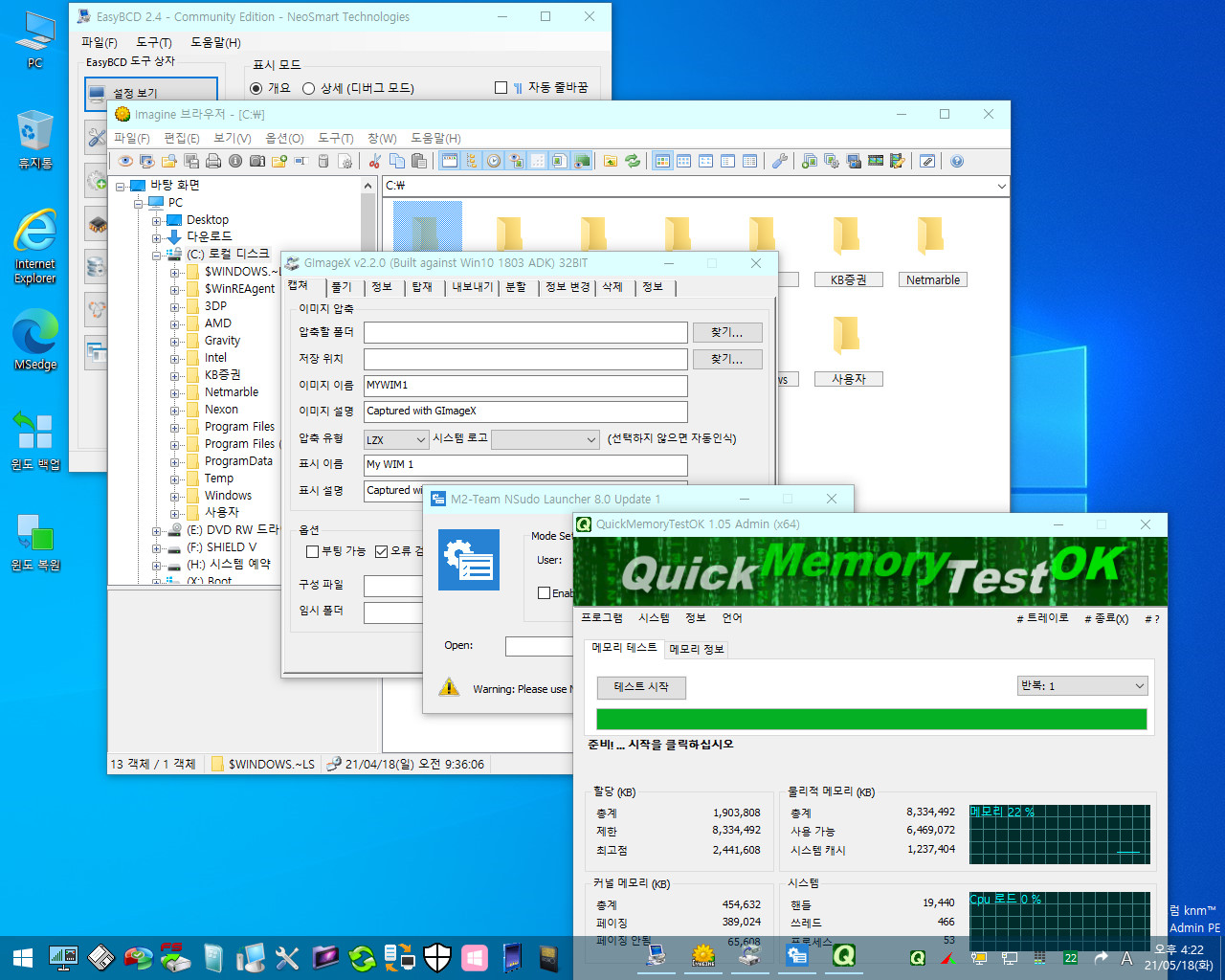Select the 개요 radio button in EasyBCD

pyautogui.click(x=256, y=88)
